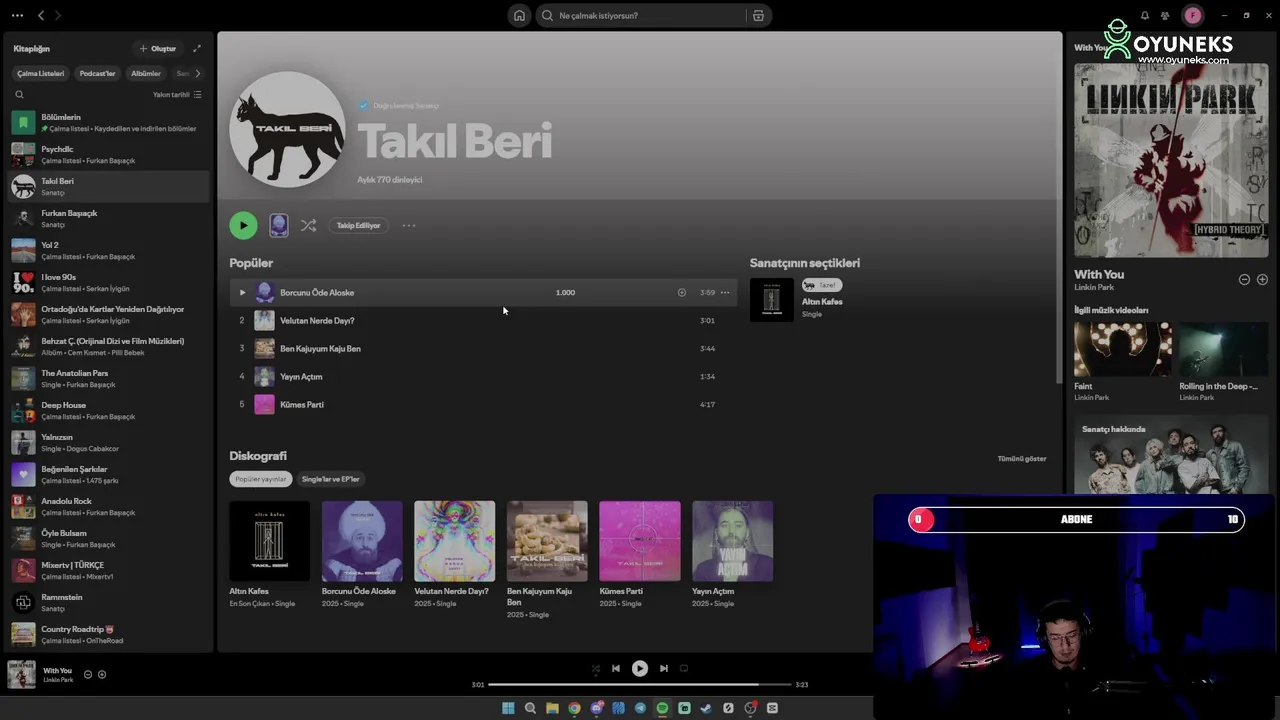Open Furkan Başaçık artist in library

point(108,219)
